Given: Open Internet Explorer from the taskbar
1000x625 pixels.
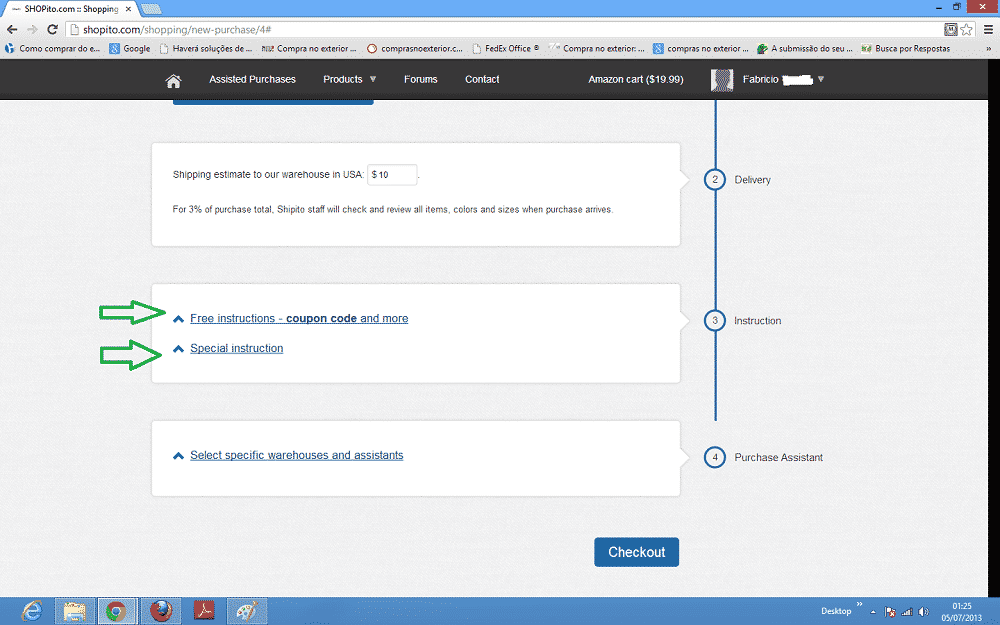Looking at the screenshot, I should [32, 610].
